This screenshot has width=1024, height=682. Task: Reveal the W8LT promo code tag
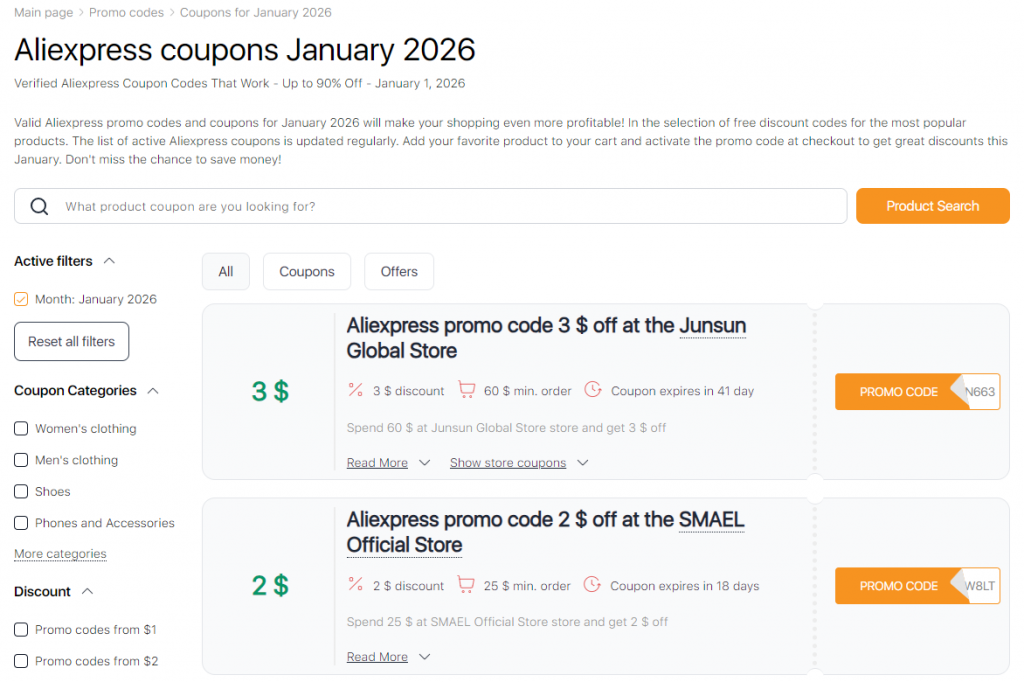pyautogui.click(x=917, y=585)
